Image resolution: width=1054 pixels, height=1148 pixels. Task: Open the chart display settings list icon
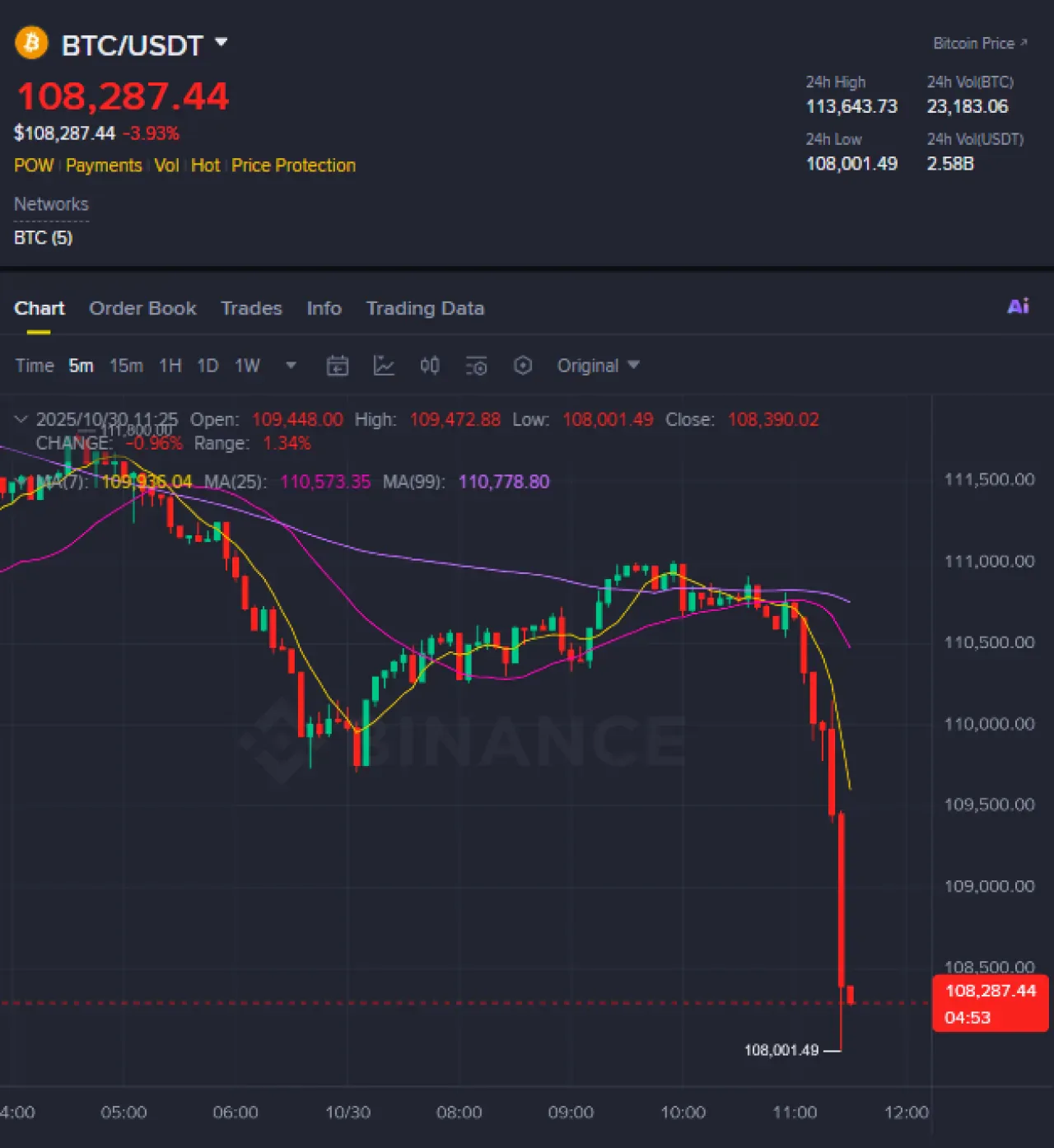pyautogui.click(x=476, y=366)
